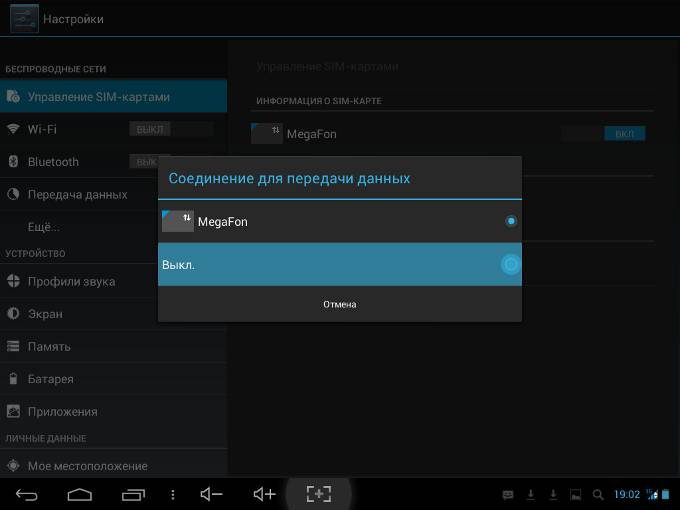Tap the screenshot capture icon
Viewport: 680px width, 510px height.
coord(318,494)
